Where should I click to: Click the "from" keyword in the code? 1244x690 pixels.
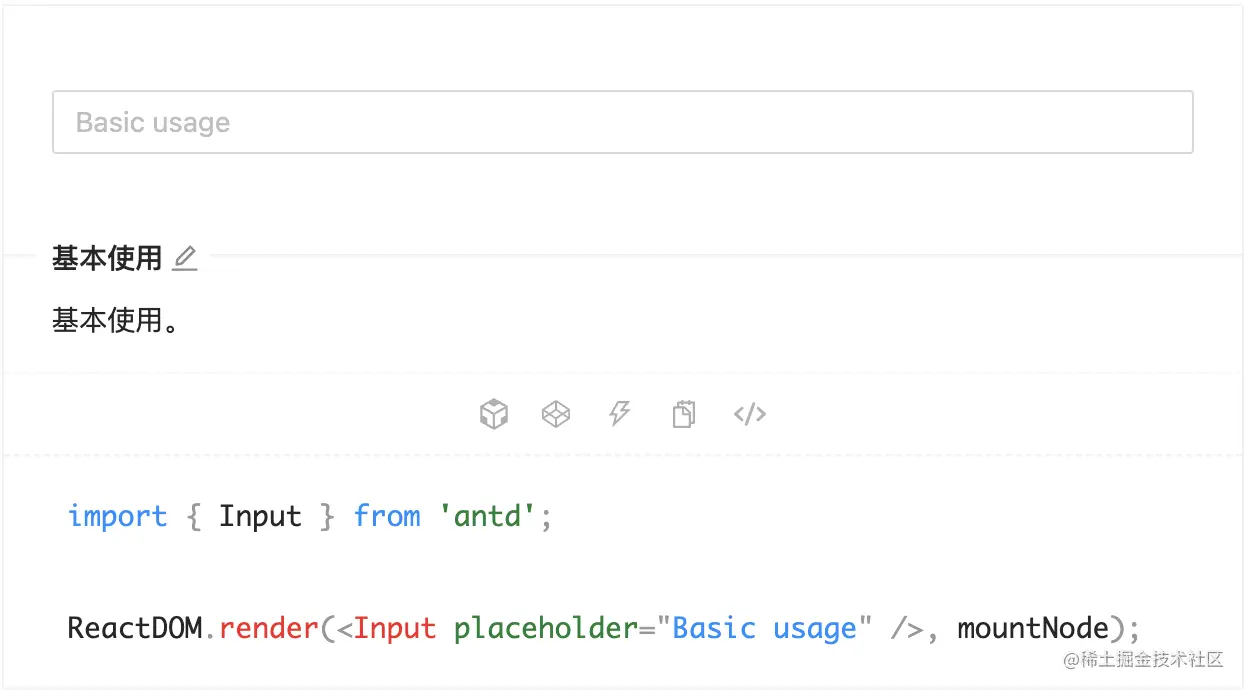[387, 517]
